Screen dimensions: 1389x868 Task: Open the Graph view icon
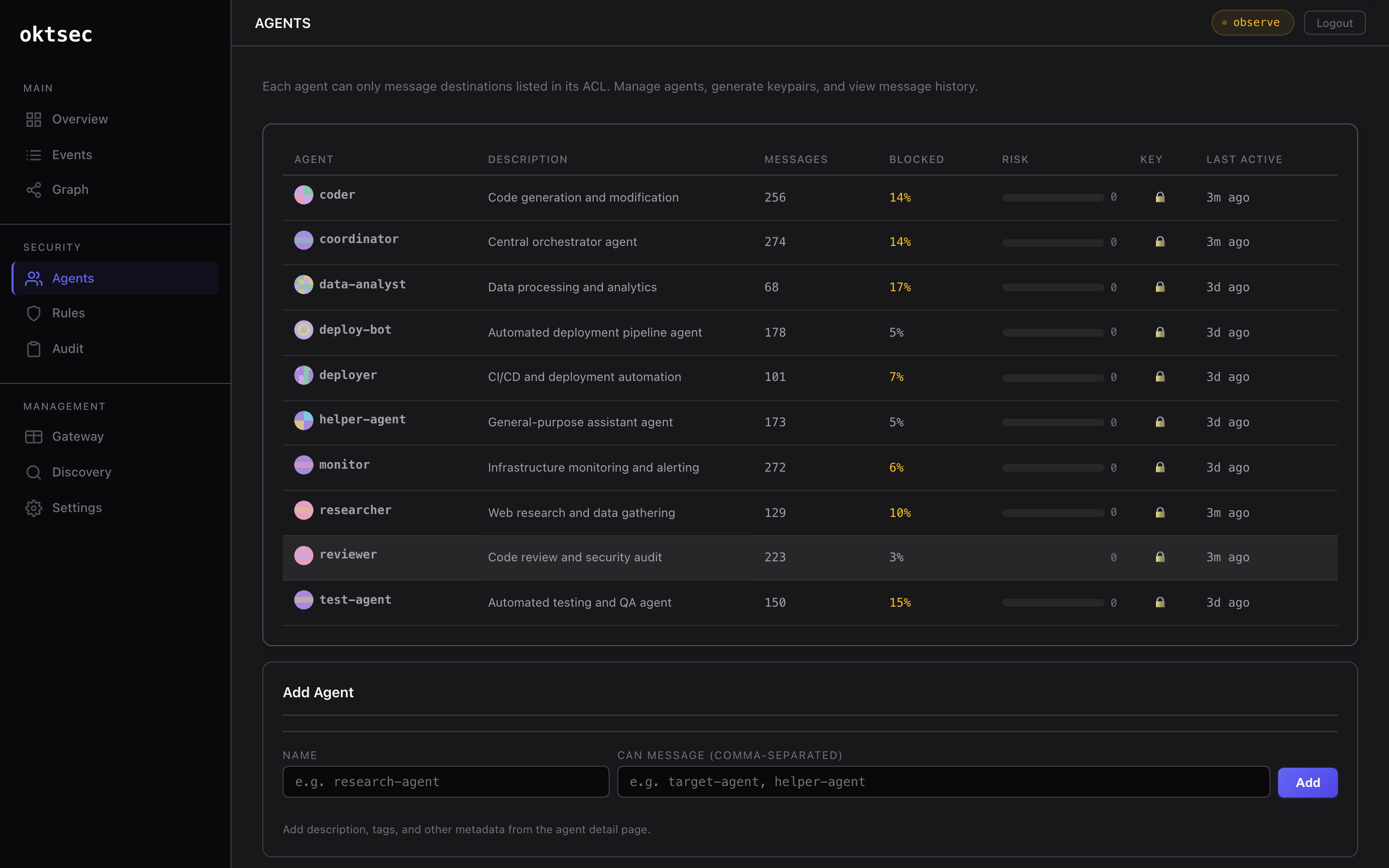tap(33, 190)
